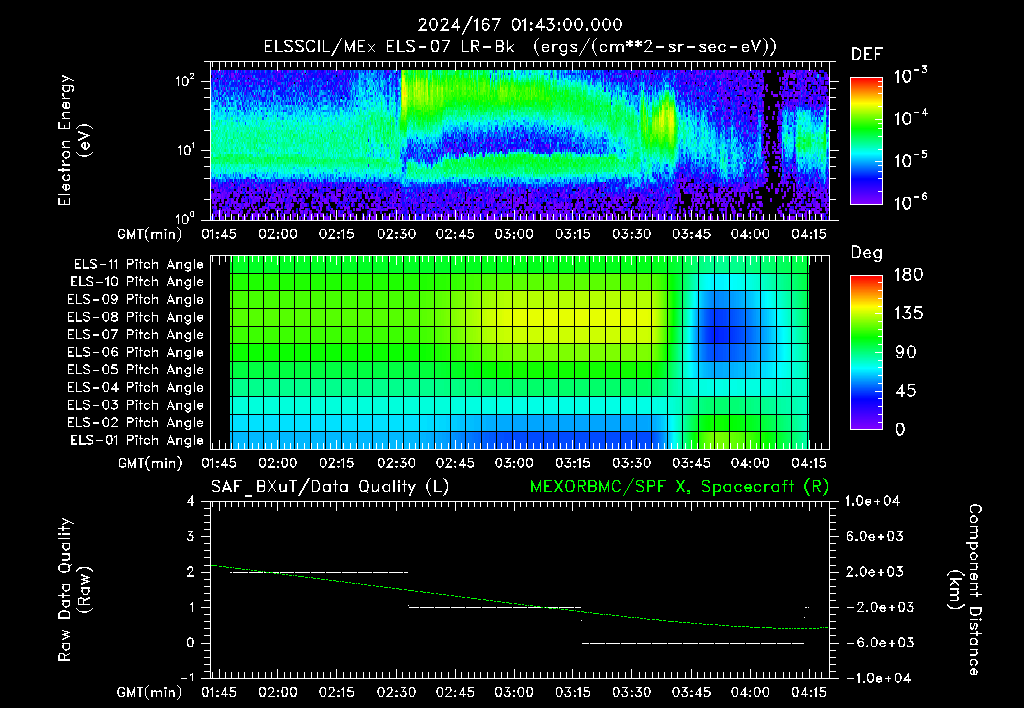
Task: Click the ELS-06 Pitch Angle row label
Action: 136,353
